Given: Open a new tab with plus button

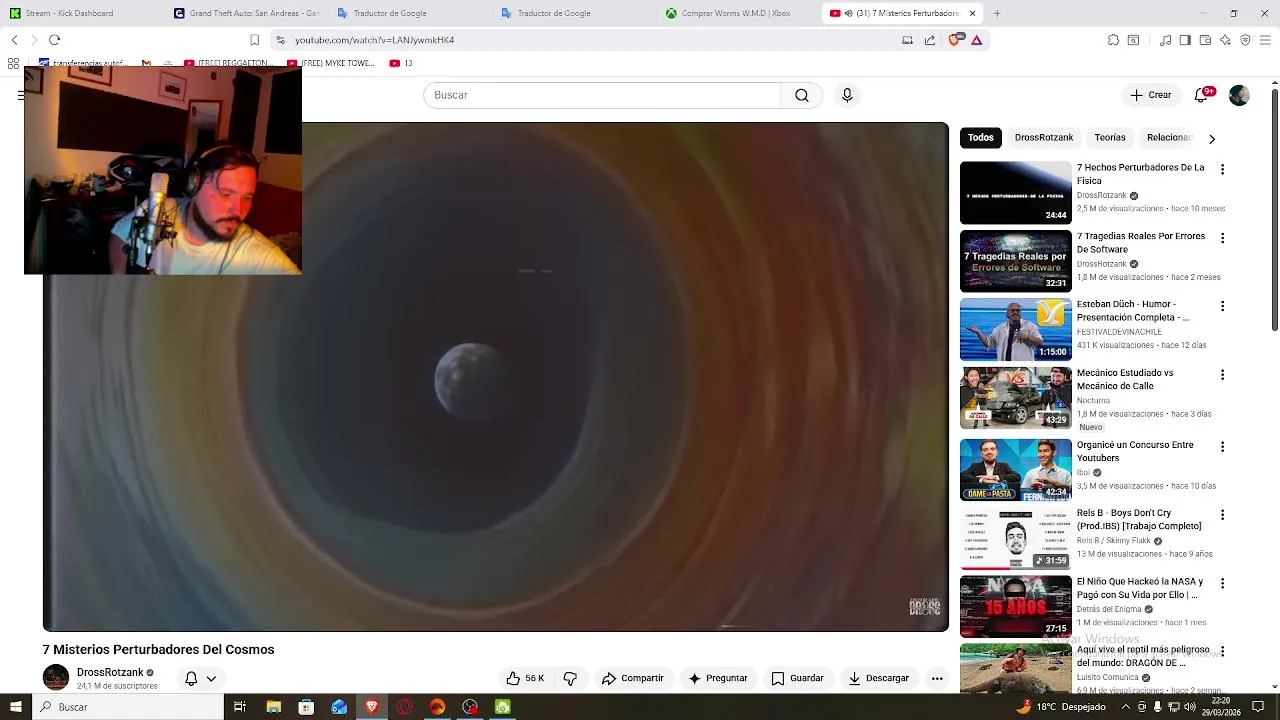Looking at the screenshot, I should point(996,13).
